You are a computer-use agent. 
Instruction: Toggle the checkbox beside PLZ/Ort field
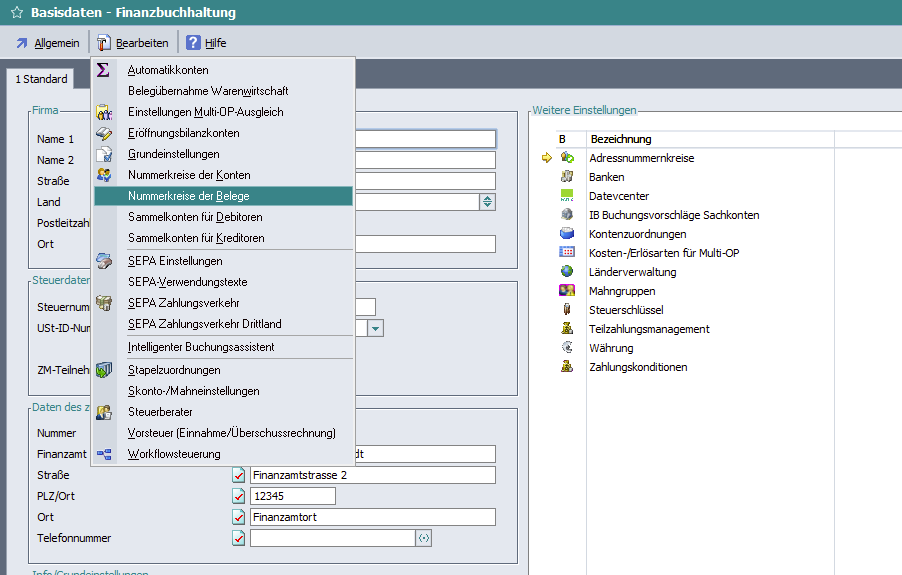pos(238,496)
